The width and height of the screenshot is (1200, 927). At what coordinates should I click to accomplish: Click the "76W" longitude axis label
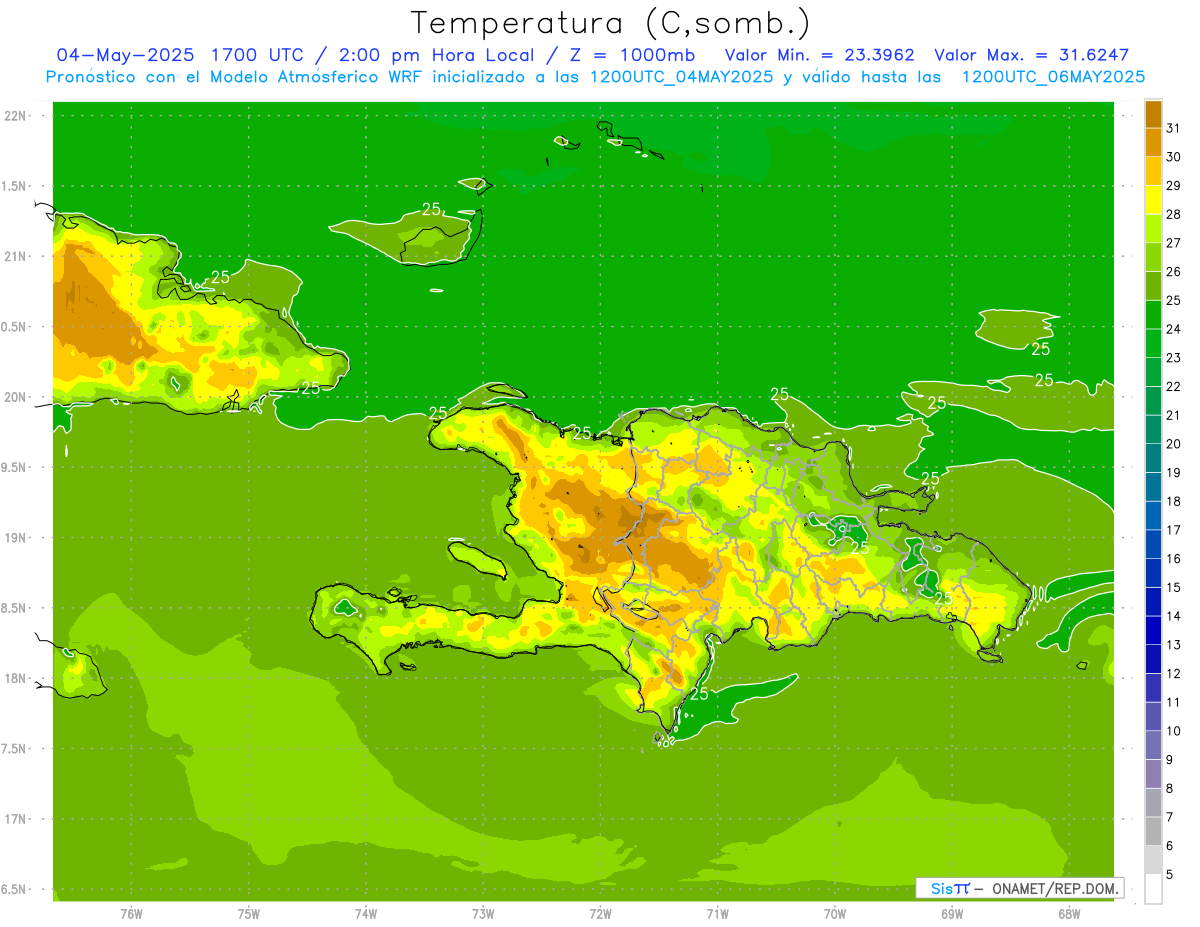131,914
